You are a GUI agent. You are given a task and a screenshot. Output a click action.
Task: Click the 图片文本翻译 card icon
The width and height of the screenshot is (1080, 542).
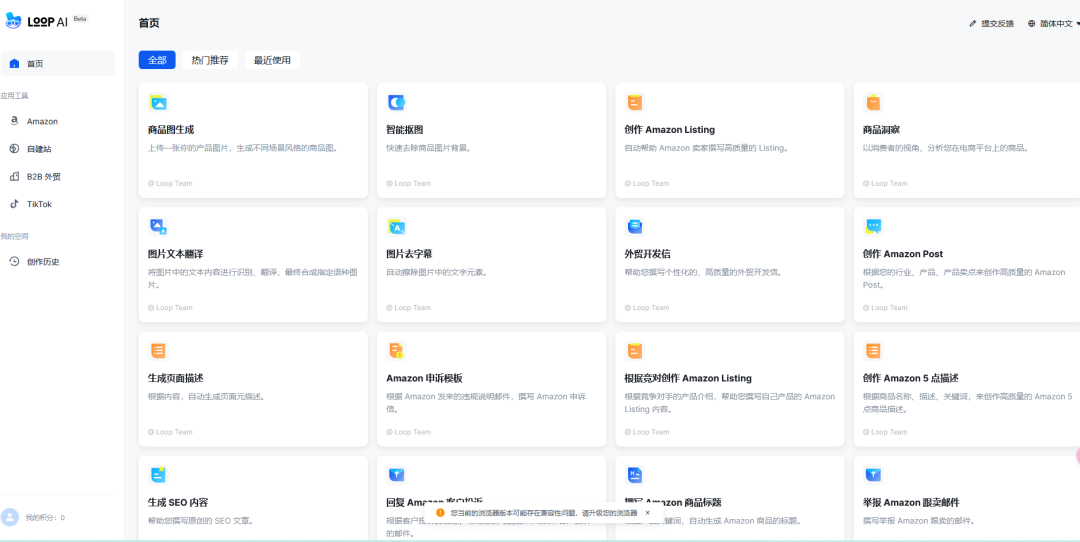pyautogui.click(x=158, y=227)
